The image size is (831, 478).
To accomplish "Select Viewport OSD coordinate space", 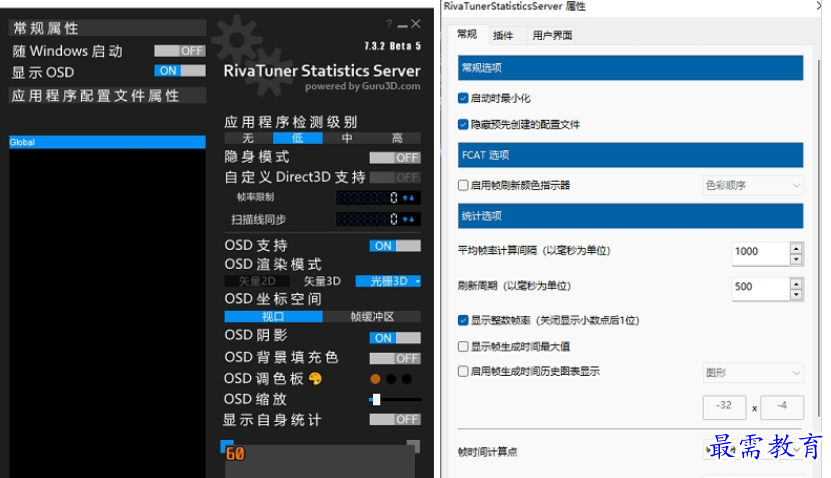I will click(x=273, y=316).
